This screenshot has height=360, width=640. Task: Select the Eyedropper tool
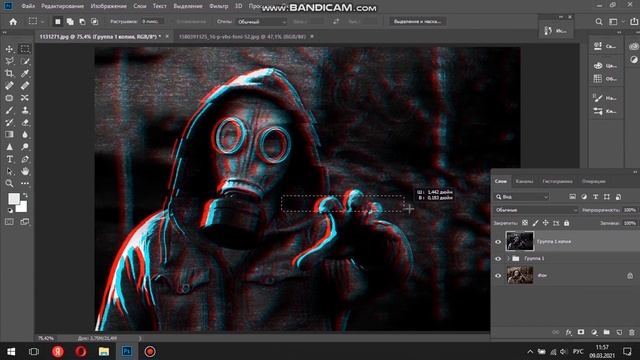coord(25,73)
